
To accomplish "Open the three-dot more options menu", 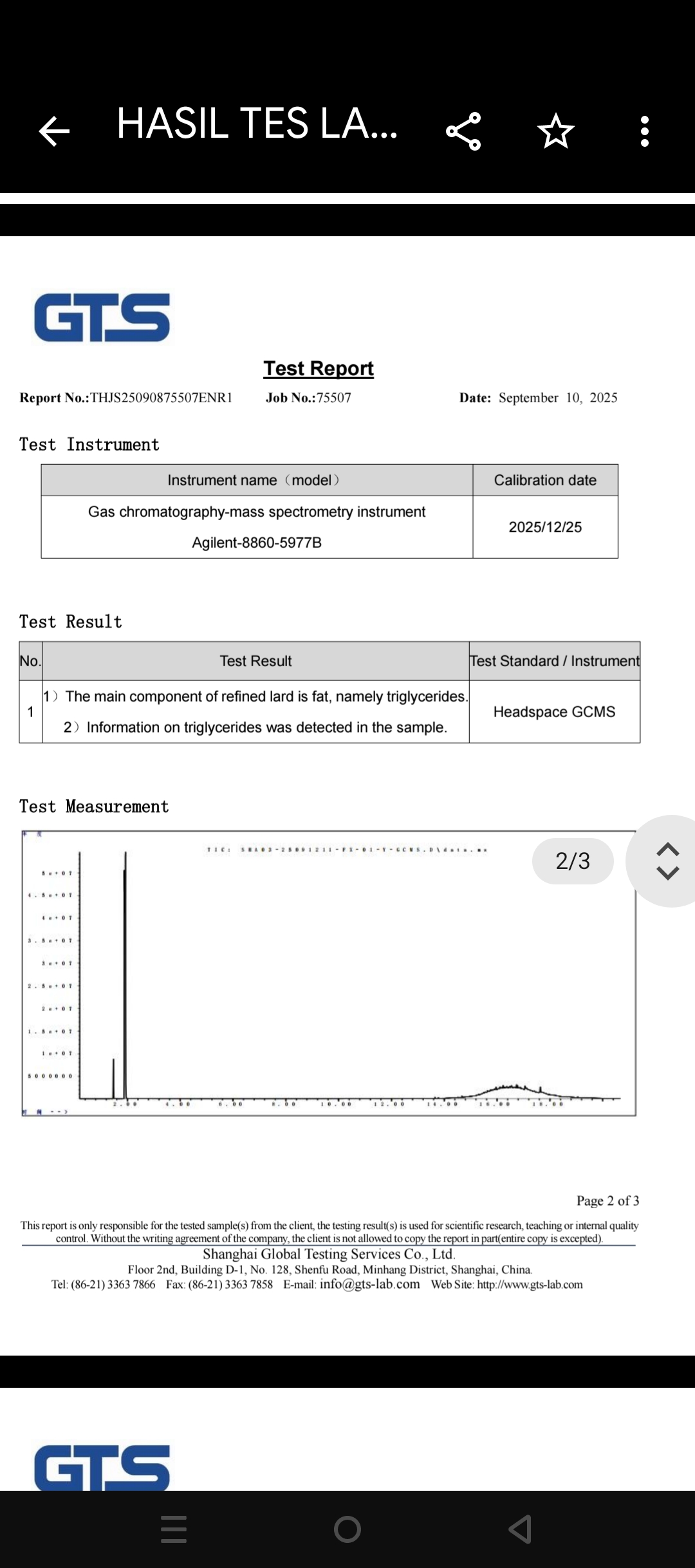I will pos(644,131).
